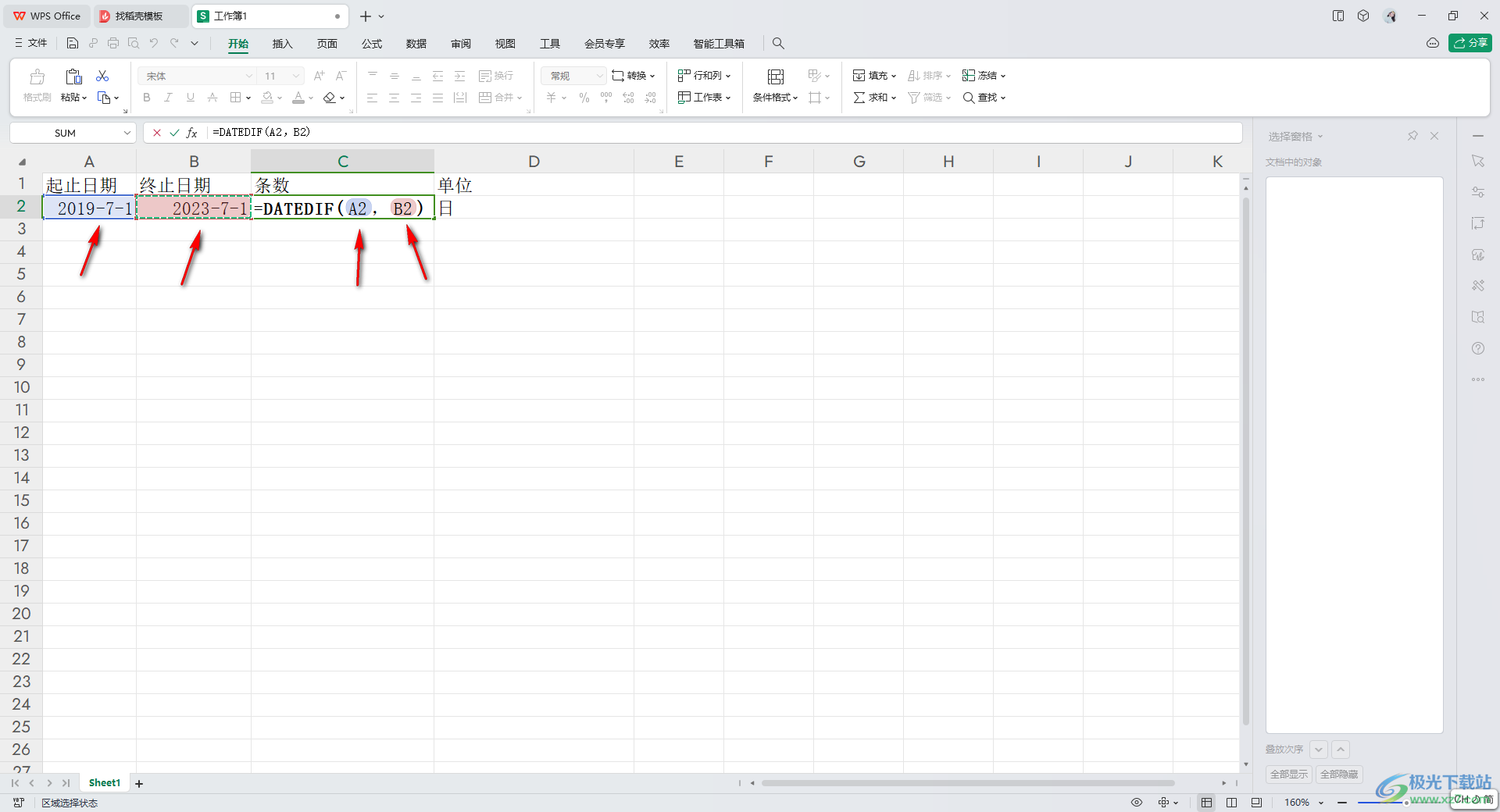Cancel formula entry with the X icon

point(157,133)
